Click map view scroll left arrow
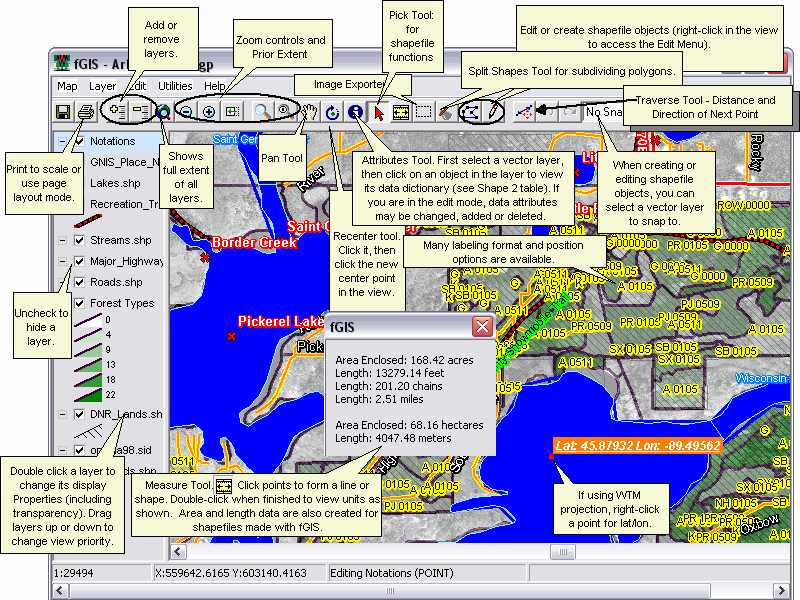800x600 pixels. click(x=178, y=552)
